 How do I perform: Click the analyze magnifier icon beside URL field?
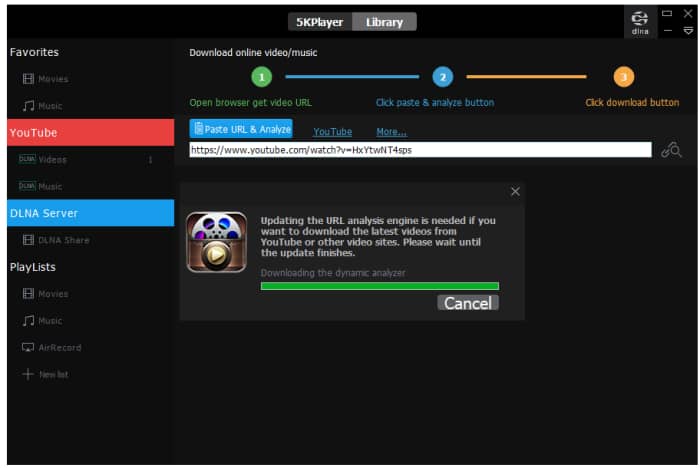pos(671,150)
